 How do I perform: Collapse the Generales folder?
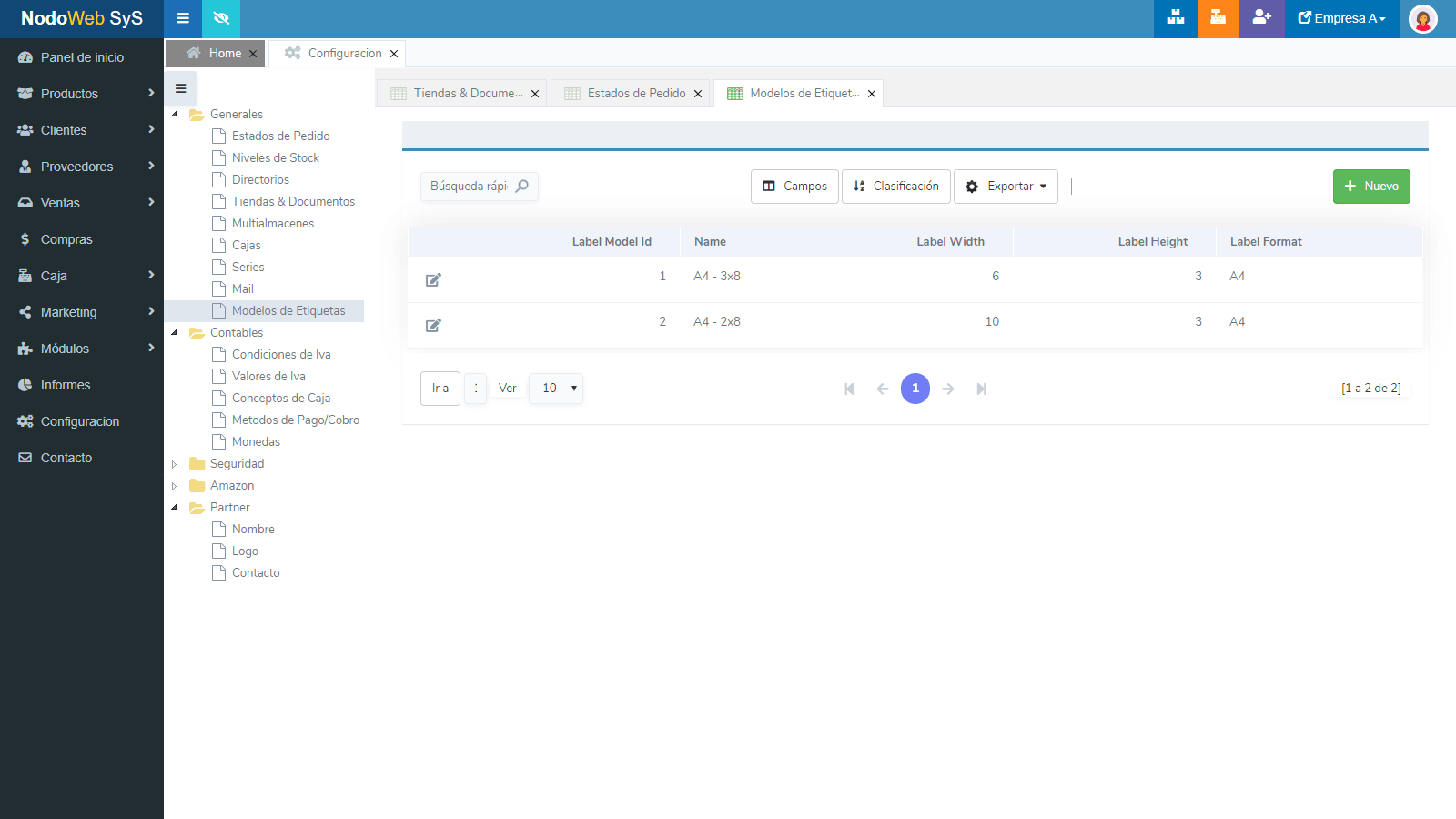(x=175, y=115)
